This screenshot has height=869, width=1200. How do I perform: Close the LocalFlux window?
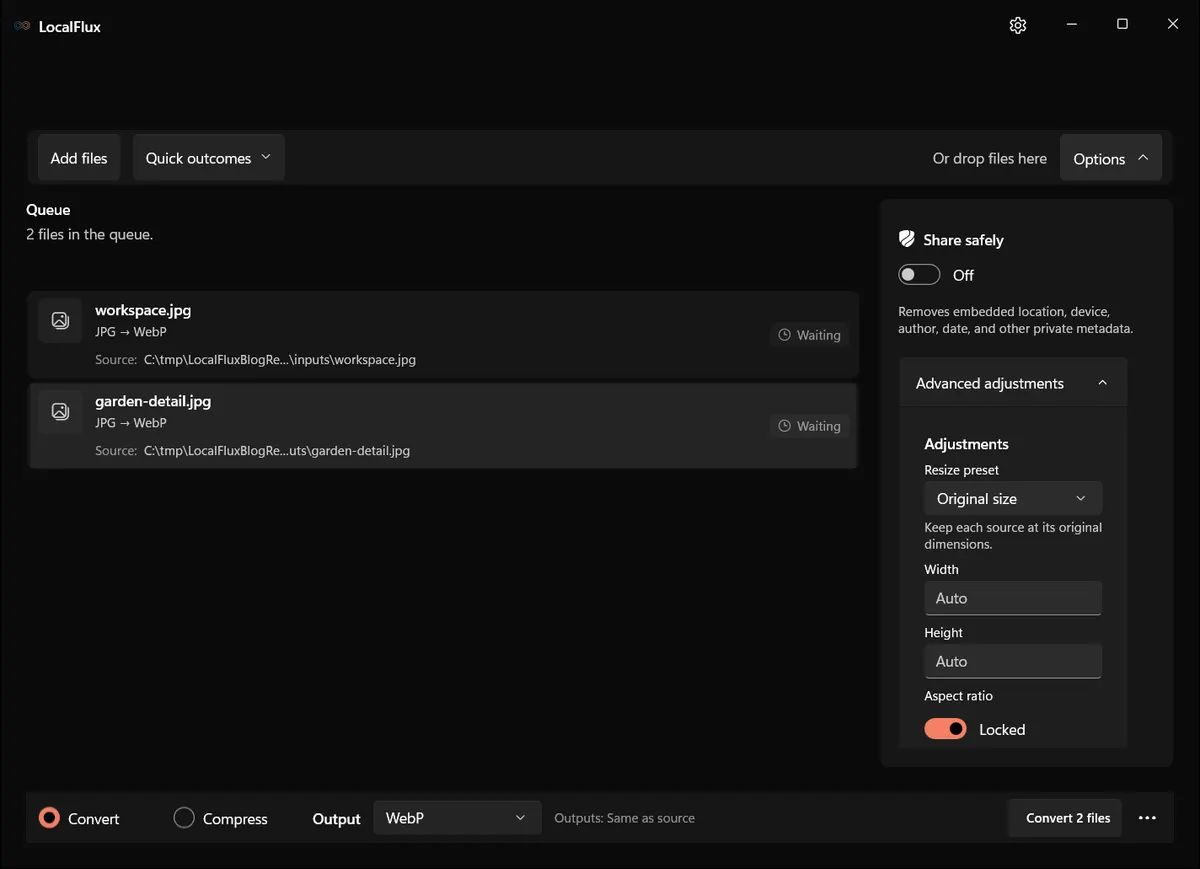[1173, 25]
